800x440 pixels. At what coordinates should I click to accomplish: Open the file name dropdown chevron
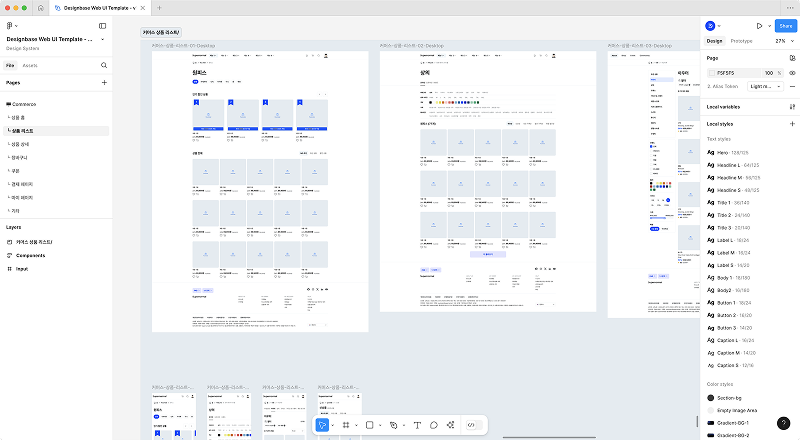[103, 39]
